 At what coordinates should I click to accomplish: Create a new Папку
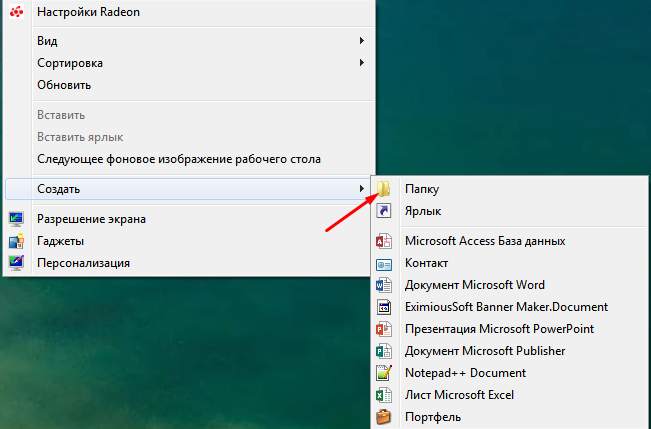(x=510, y=189)
